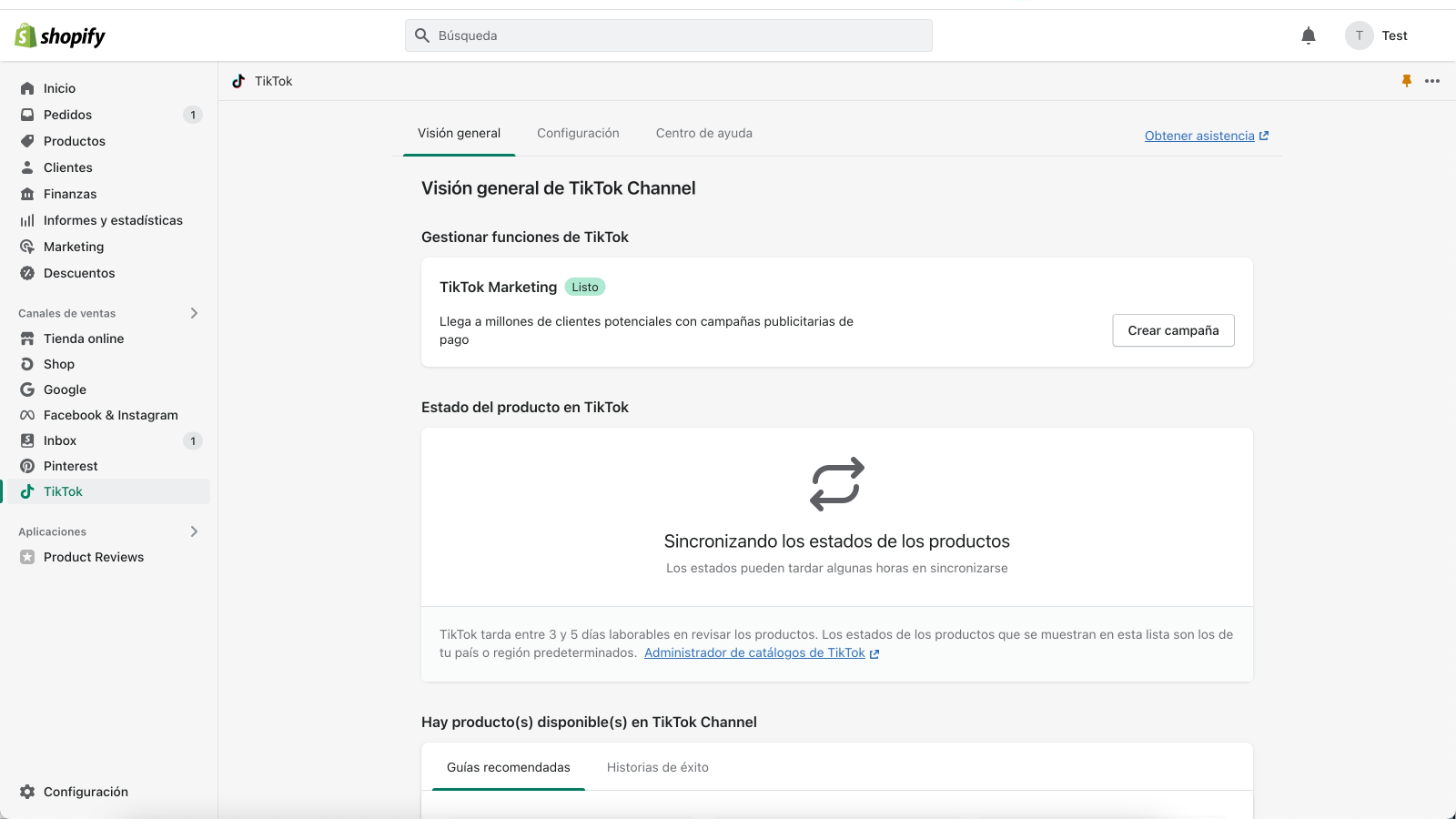Click the Finanzas bank icon
The height and width of the screenshot is (819, 1456).
tap(27, 194)
